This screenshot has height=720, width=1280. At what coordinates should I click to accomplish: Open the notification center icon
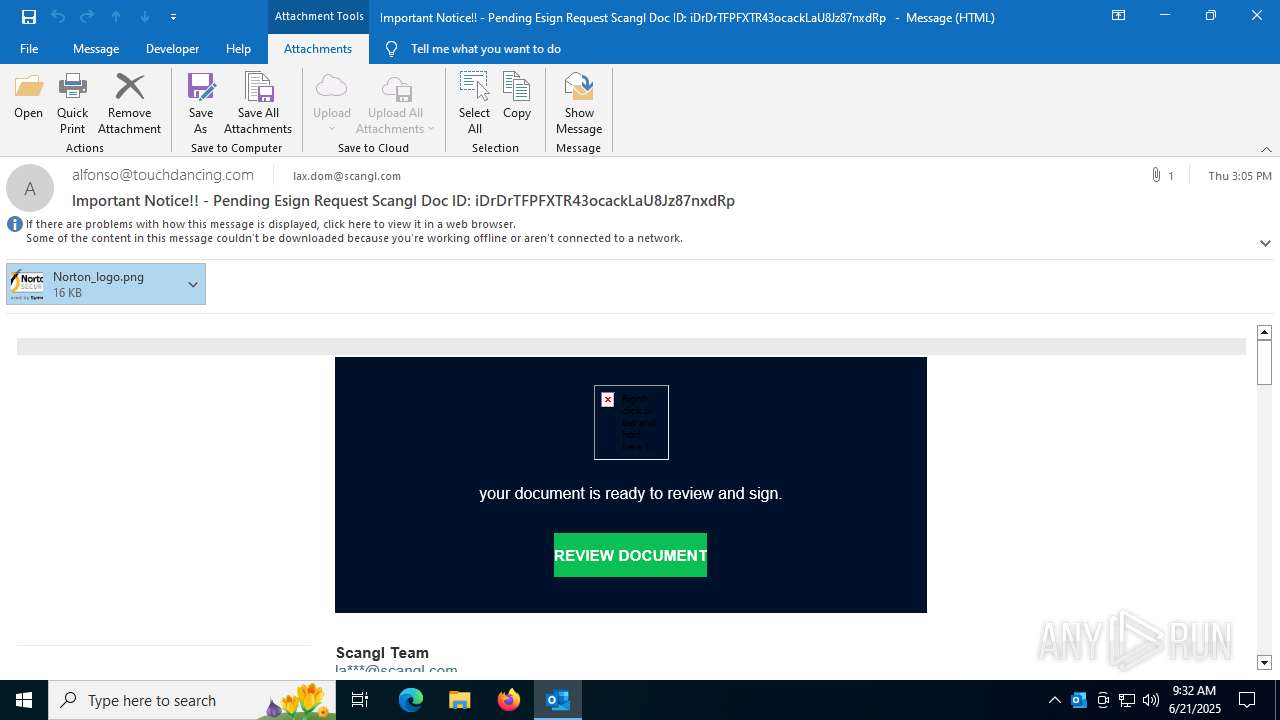click(1247, 700)
